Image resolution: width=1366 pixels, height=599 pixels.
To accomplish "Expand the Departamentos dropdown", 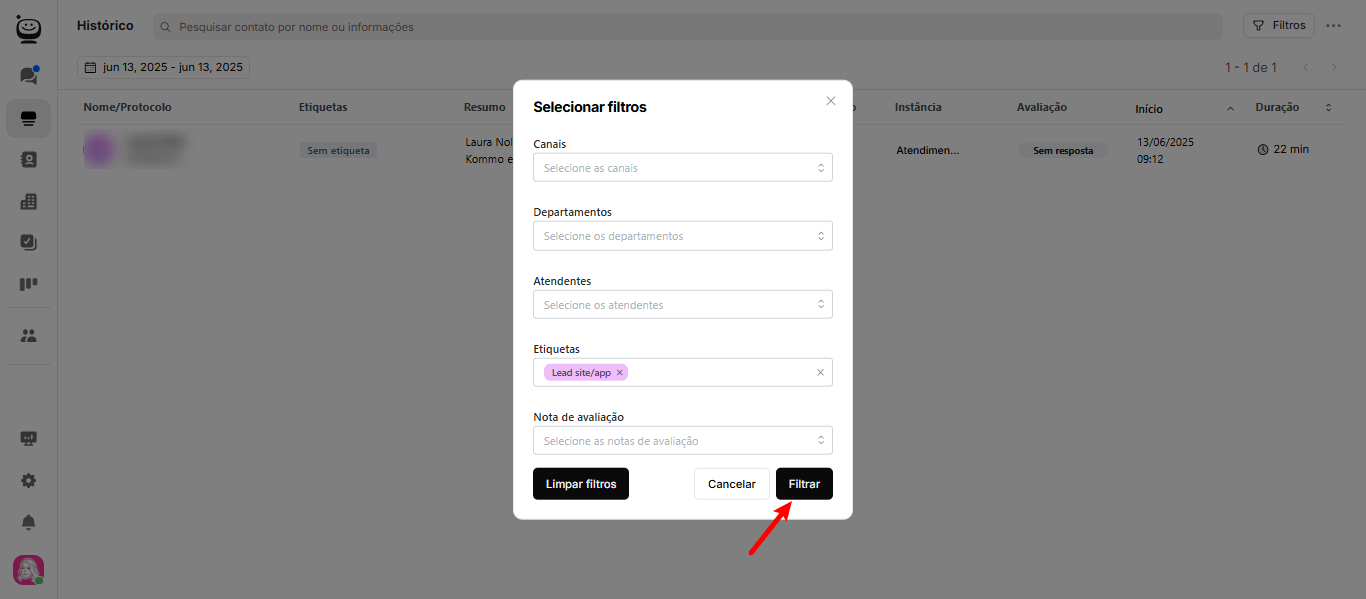I will click(682, 236).
